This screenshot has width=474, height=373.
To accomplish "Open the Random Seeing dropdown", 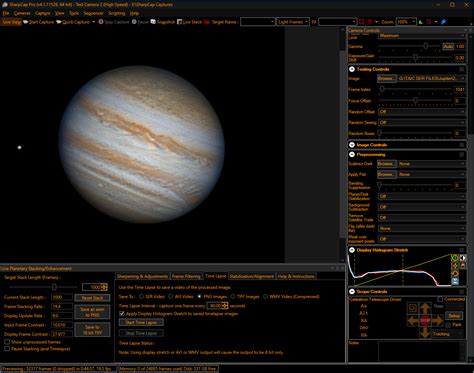I will [x=422, y=123].
